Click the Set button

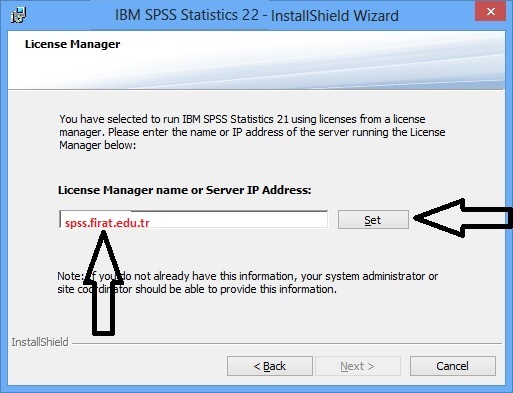click(x=373, y=220)
